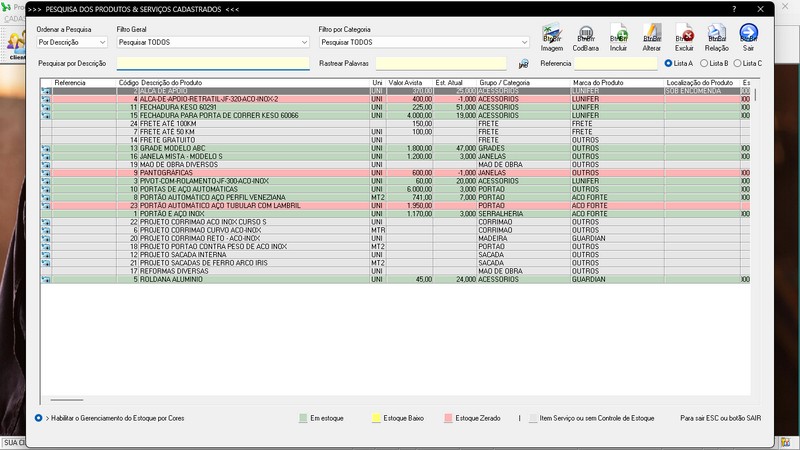Click the Localização do Produto column header
The image size is (800, 450).
pyautogui.click(x=699, y=83)
